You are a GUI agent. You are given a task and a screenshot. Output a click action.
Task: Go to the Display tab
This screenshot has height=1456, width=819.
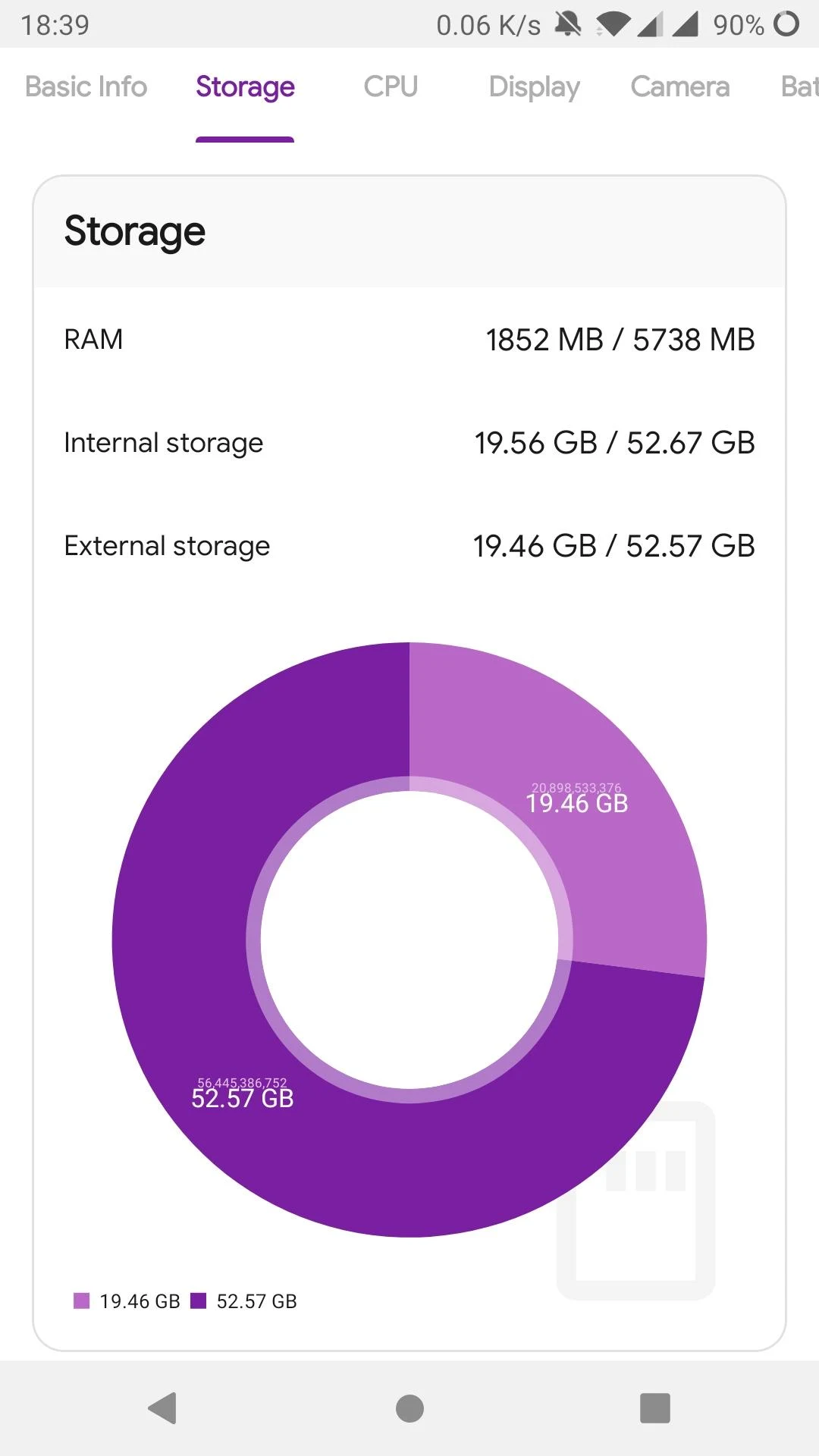click(534, 87)
